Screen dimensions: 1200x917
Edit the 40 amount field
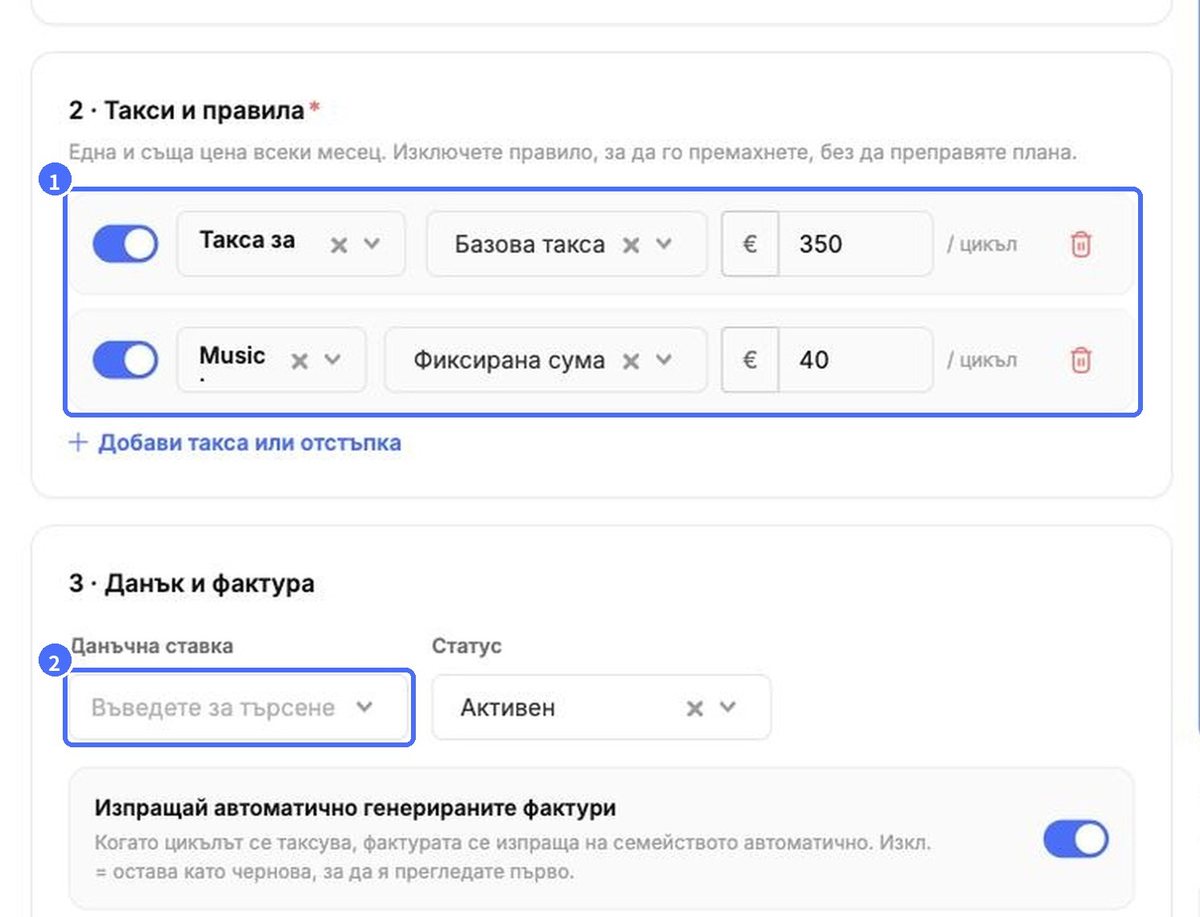click(x=855, y=360)
